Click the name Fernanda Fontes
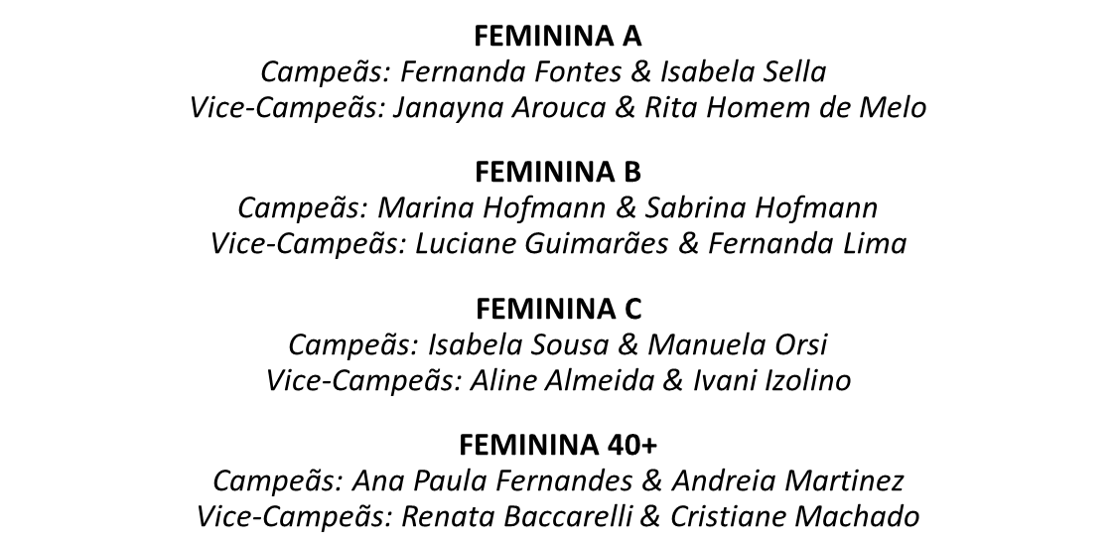Image resolution: width=1117 pixels, height=535 pixels. (504, 72)
